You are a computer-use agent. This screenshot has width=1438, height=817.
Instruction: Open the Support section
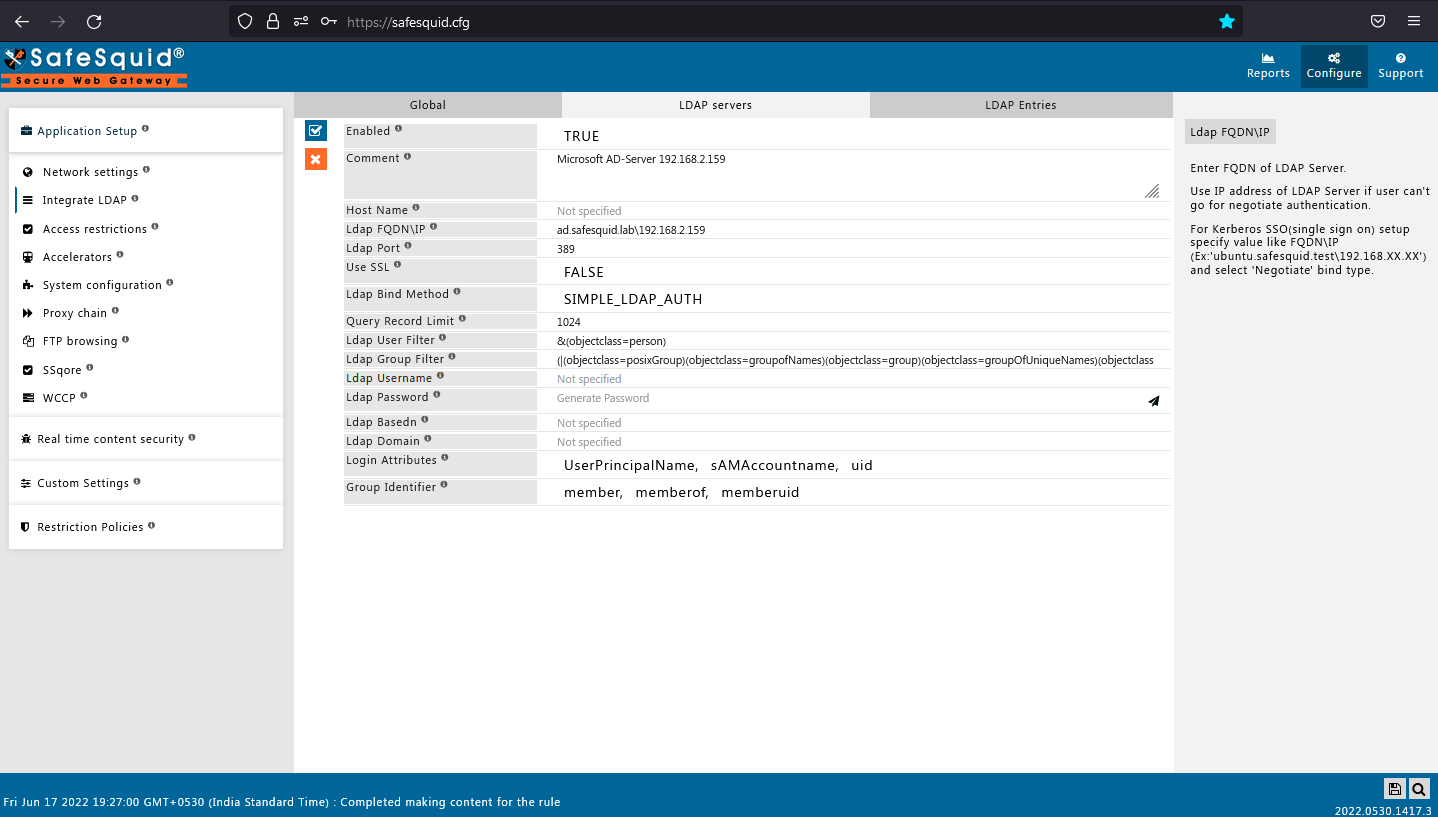tap(1400, 66)
